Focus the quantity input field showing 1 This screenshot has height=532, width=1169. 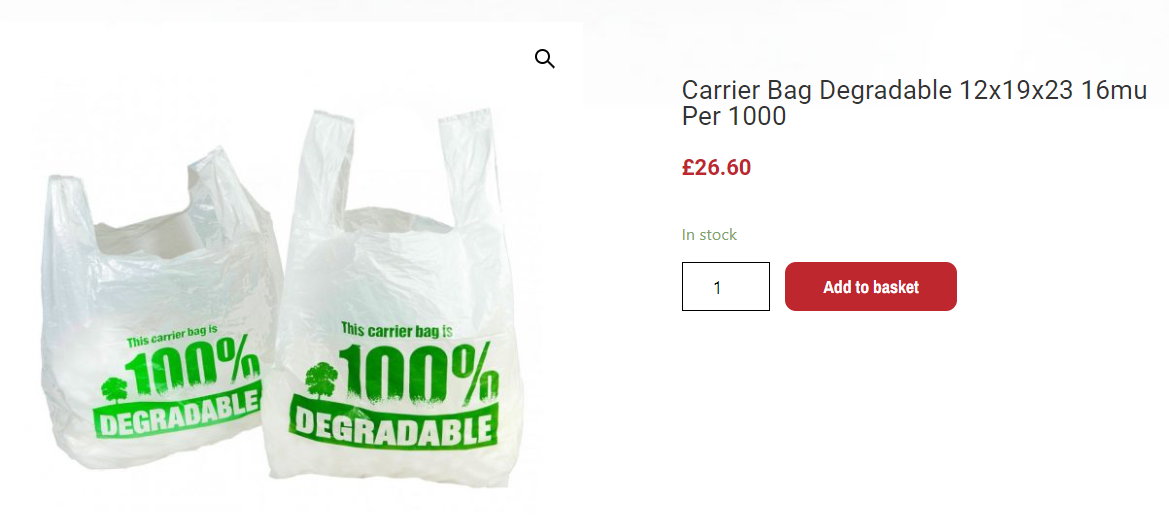pos(725,287)
